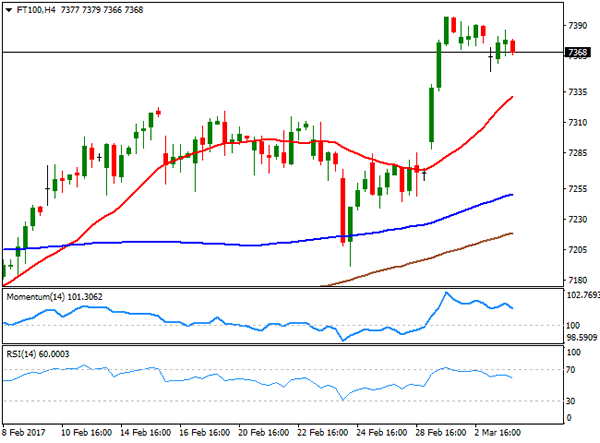Click the current price label 7368
The width and height of the screenshot is (600, 443).
point(577,52)
